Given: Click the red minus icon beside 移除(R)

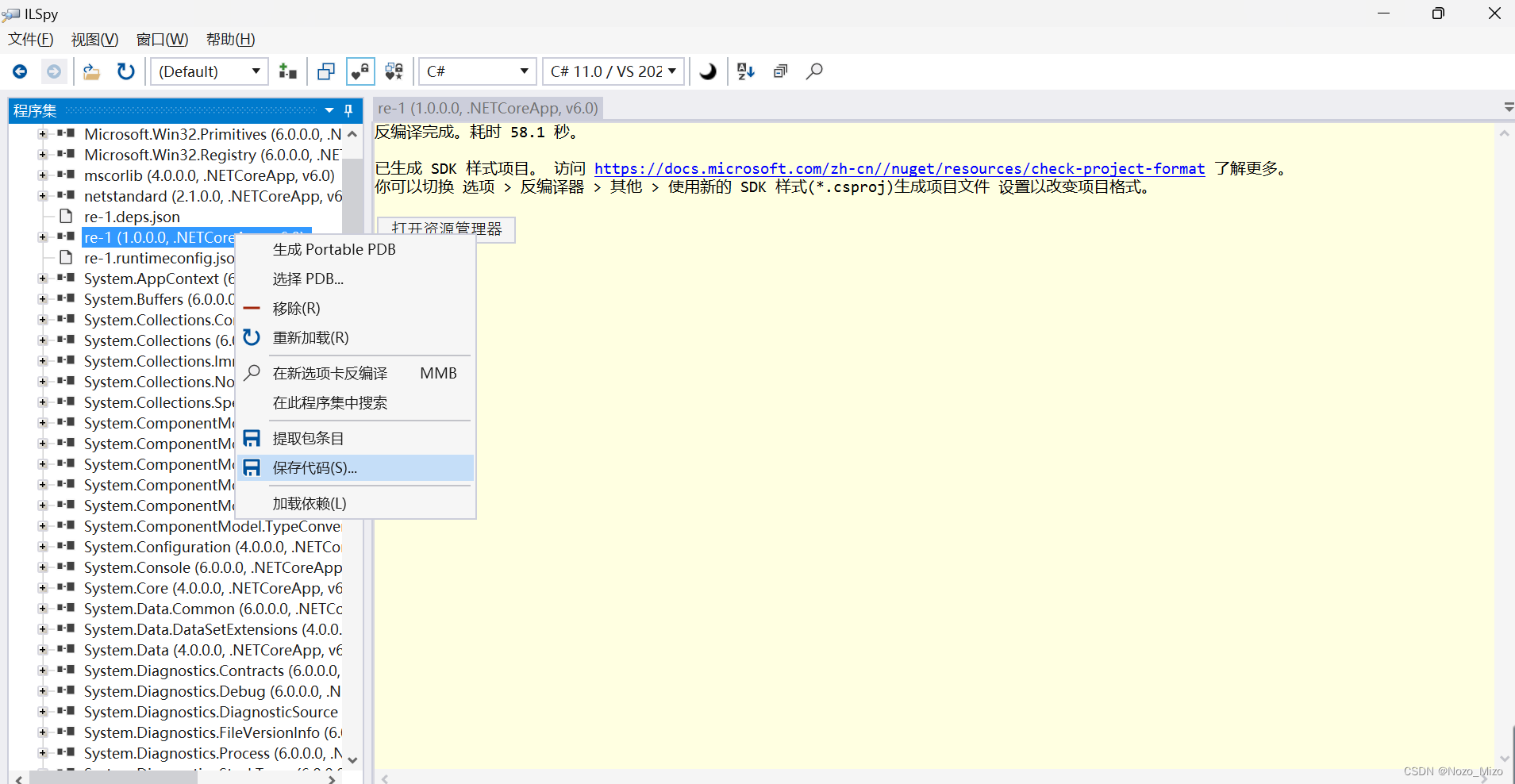Looking at the screenshot, I should (252, 308).
